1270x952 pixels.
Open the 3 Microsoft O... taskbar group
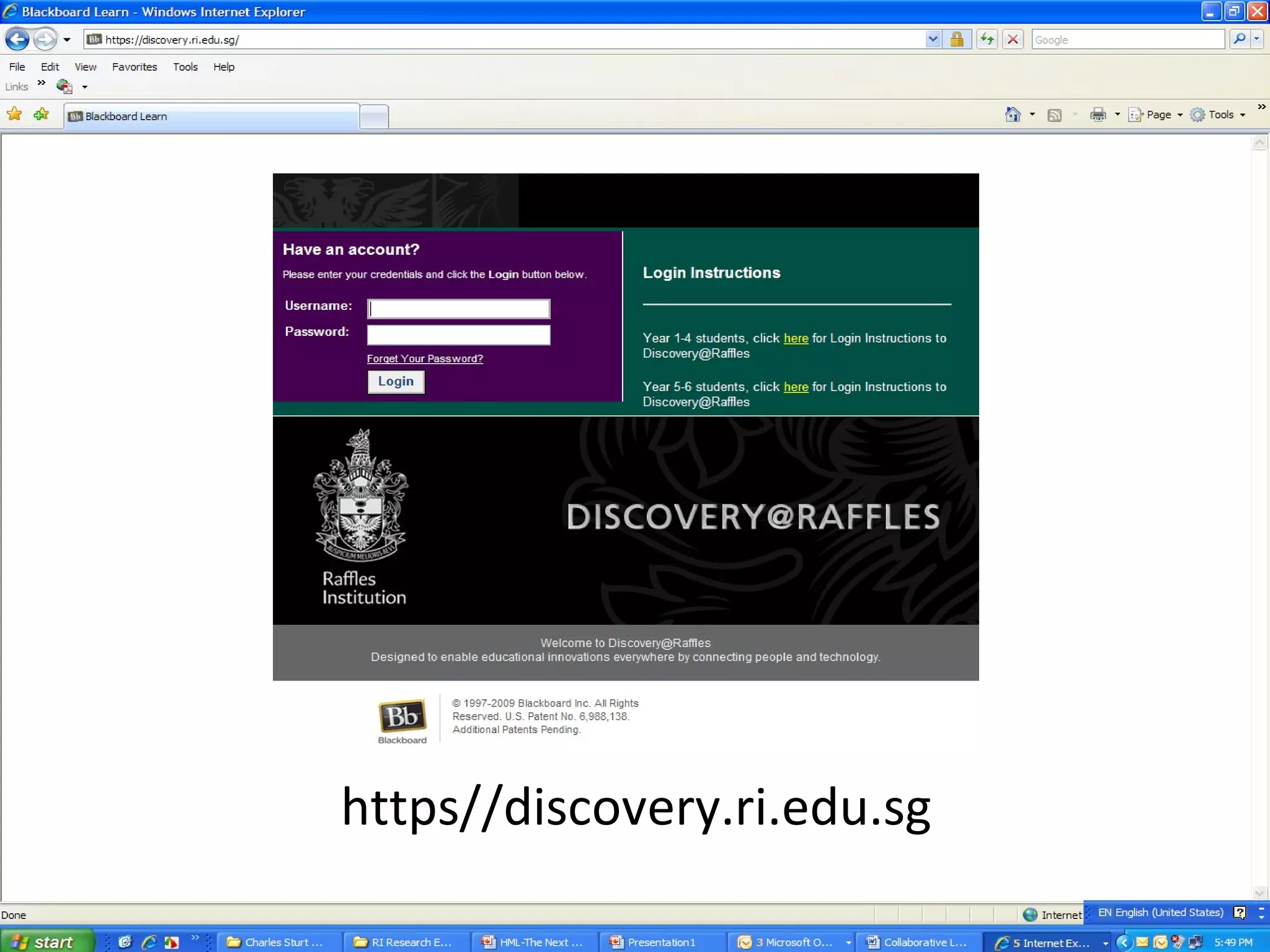pyautogui.click(x=793, y=942)
